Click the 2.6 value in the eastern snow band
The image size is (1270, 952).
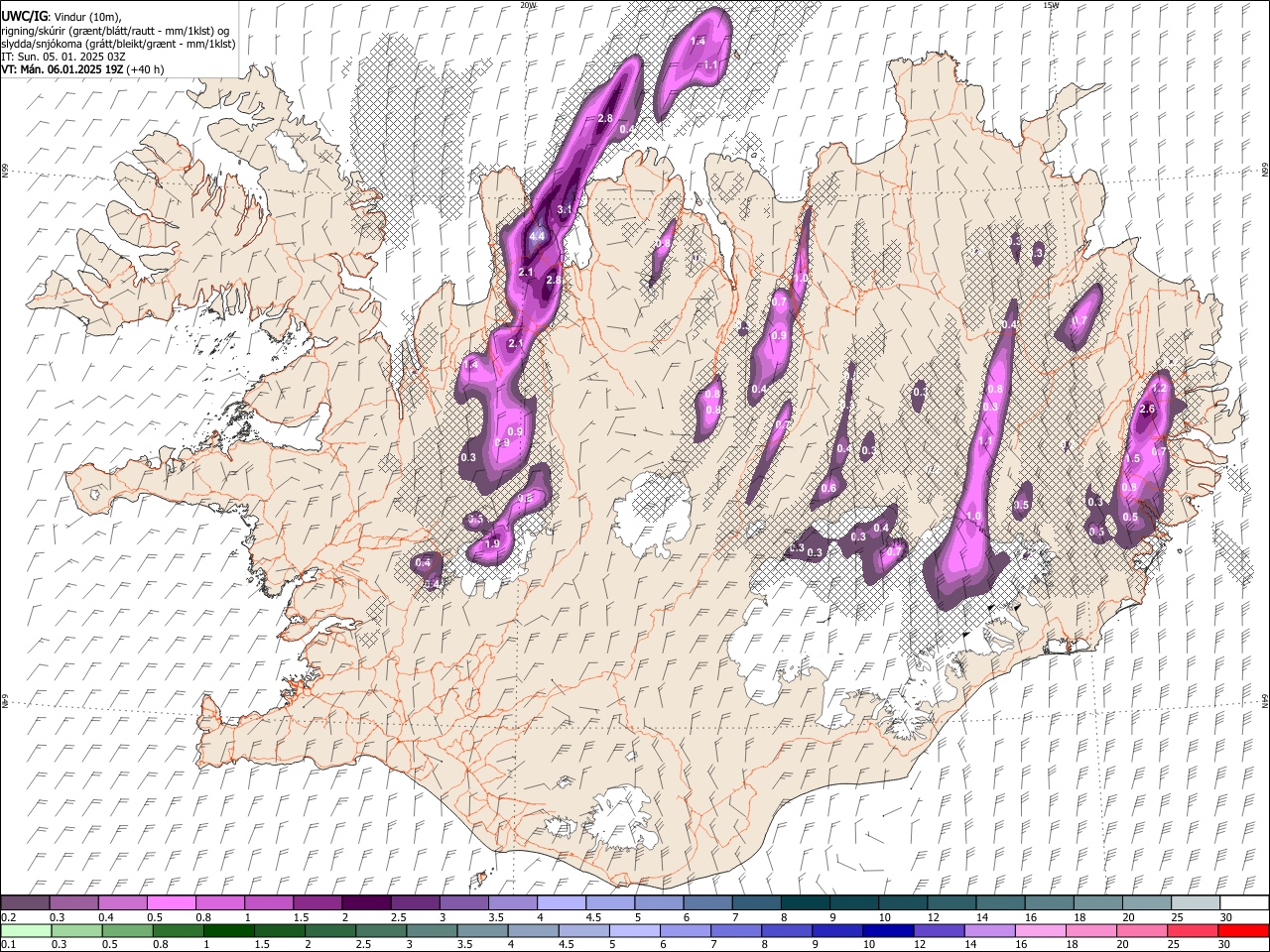(1148, 410)
